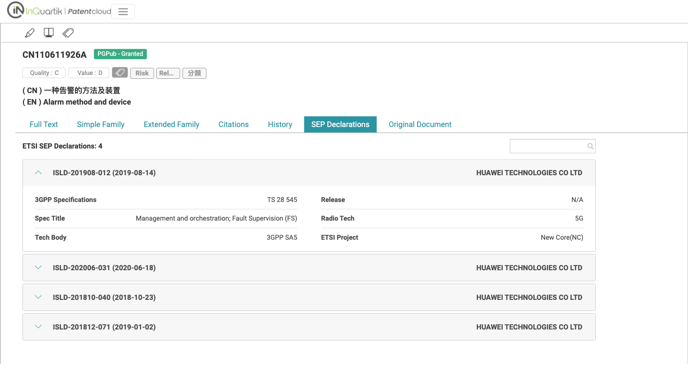Click the 5G radio tech value
Screen dimensions: 688x382
tap(579, 218)
